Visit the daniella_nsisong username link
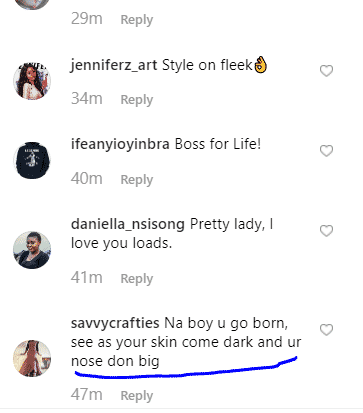Screen dimensions: 363x413 coord(128,224)
